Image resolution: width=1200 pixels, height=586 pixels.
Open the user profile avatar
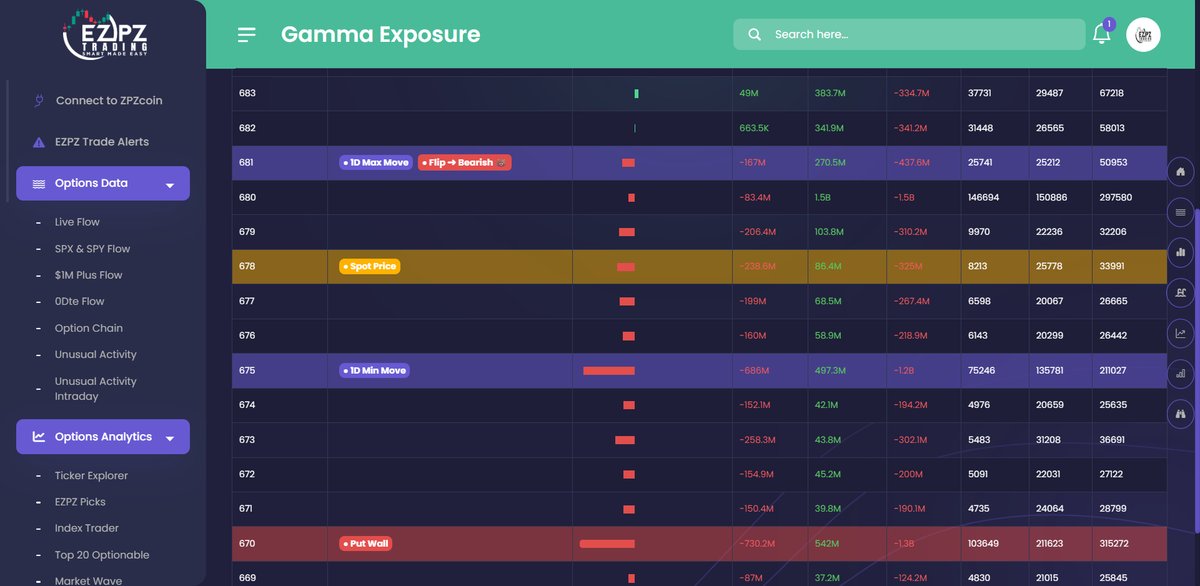pos(1143,34)
